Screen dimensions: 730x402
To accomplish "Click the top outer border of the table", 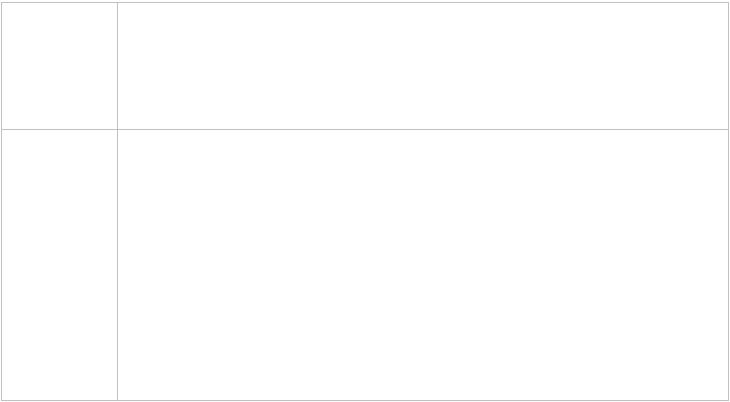I will 365,2.
